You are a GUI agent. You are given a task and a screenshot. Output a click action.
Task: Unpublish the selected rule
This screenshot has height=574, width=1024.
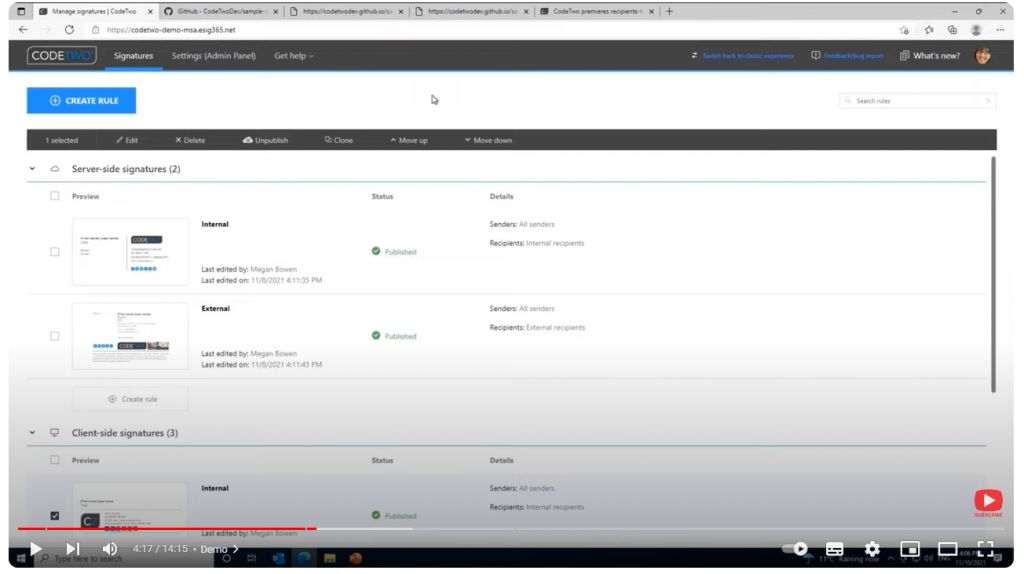[265, 140]
